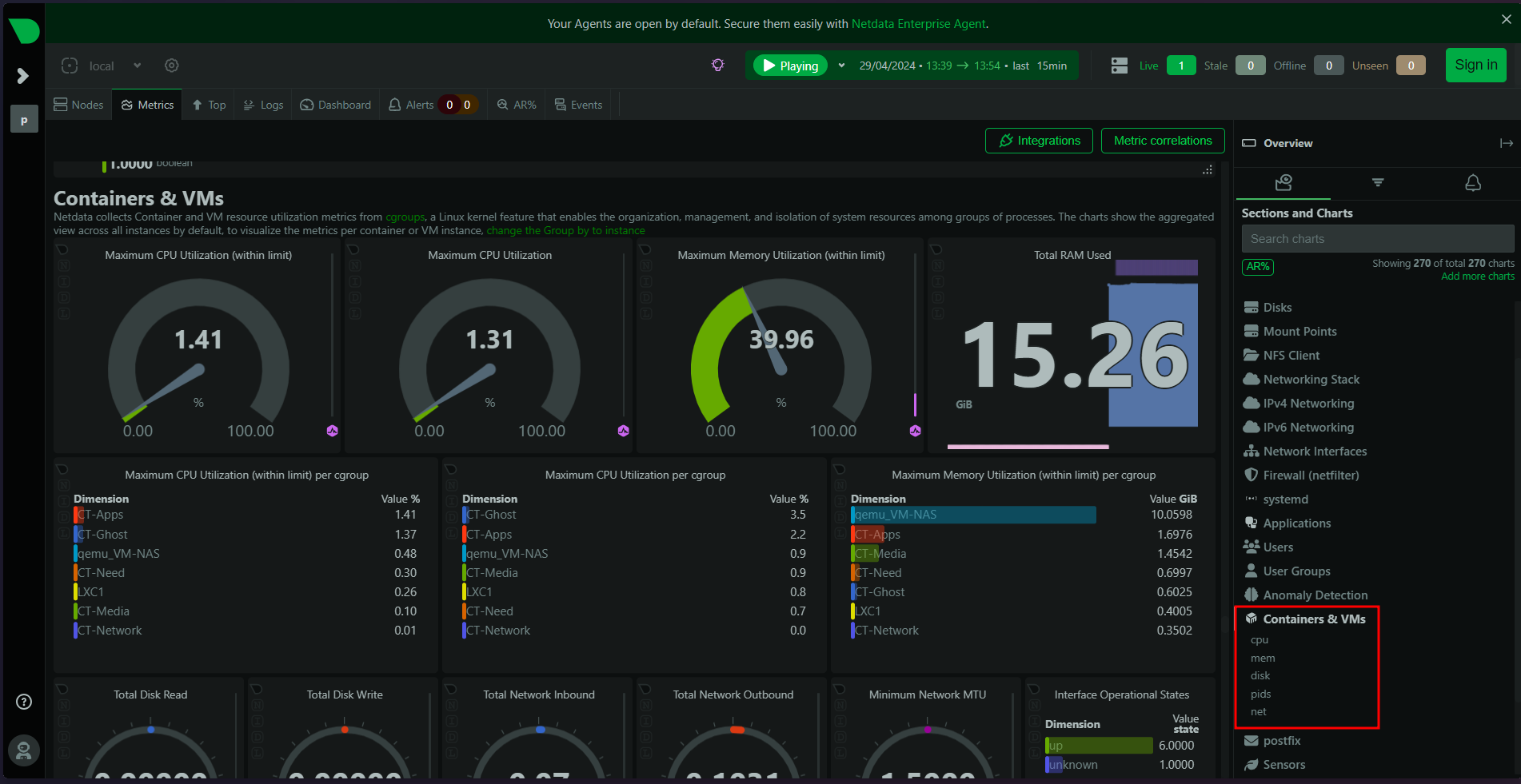Select the alerts bell tab icon in sidebar
This screenshot has height=784, width=1521.
pos(1473,183)
